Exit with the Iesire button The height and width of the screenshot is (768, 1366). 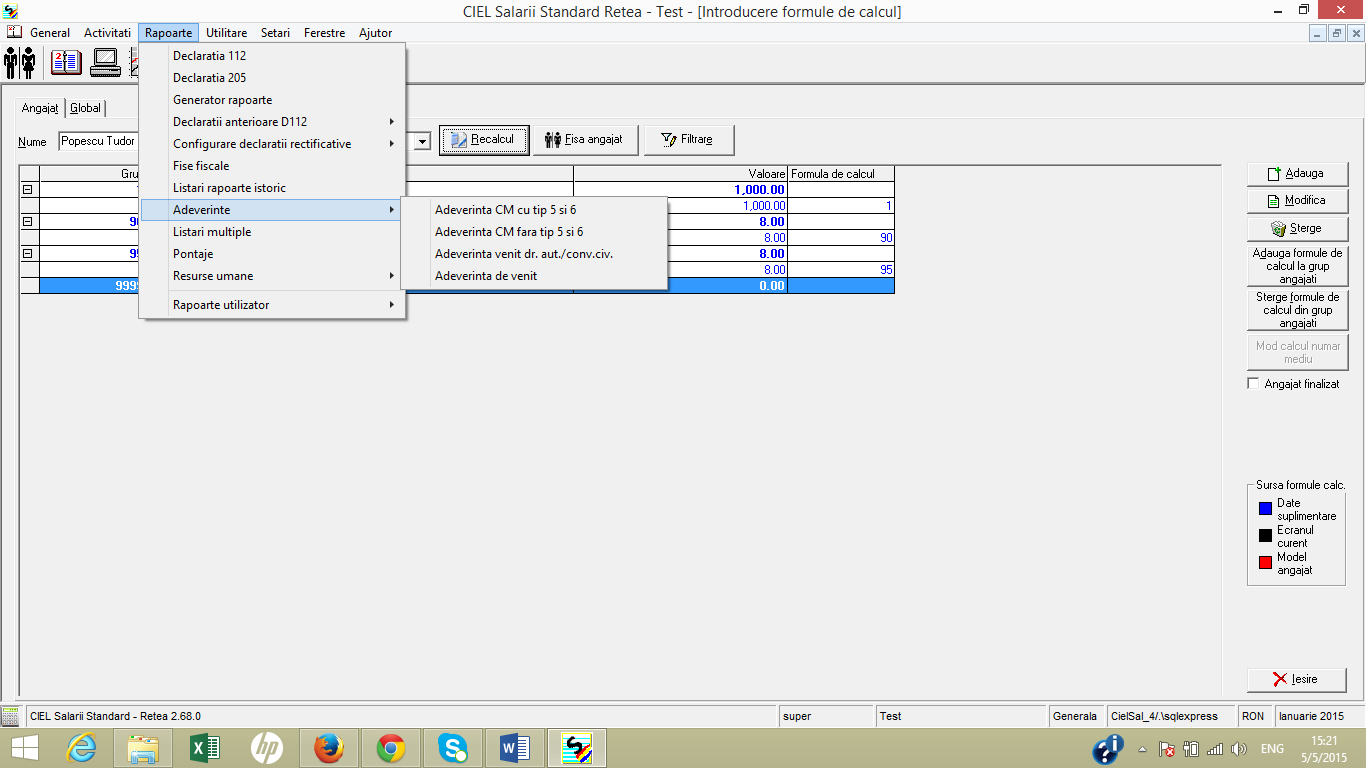(x=1298, y=679)
